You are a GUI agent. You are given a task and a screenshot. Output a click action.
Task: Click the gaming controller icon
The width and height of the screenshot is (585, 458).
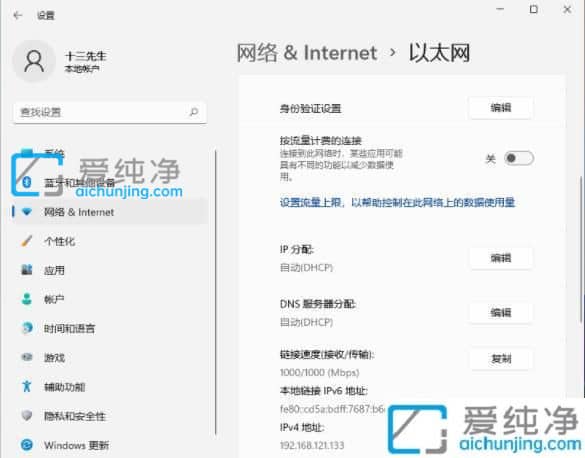pos(27,357)
